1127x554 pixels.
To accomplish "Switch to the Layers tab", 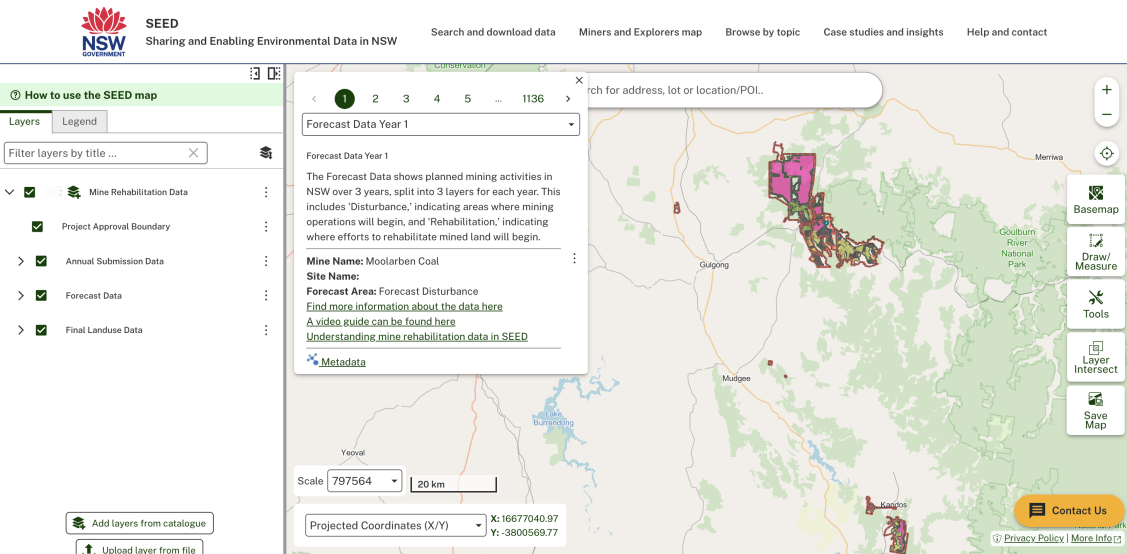I will [24, 121].
